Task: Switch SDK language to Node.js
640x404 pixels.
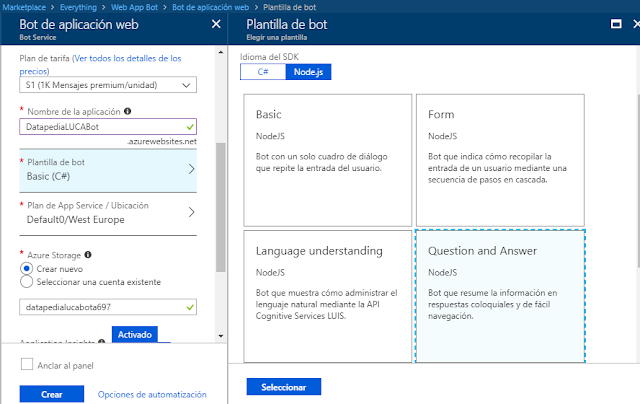Action: (x=308, y=72)
